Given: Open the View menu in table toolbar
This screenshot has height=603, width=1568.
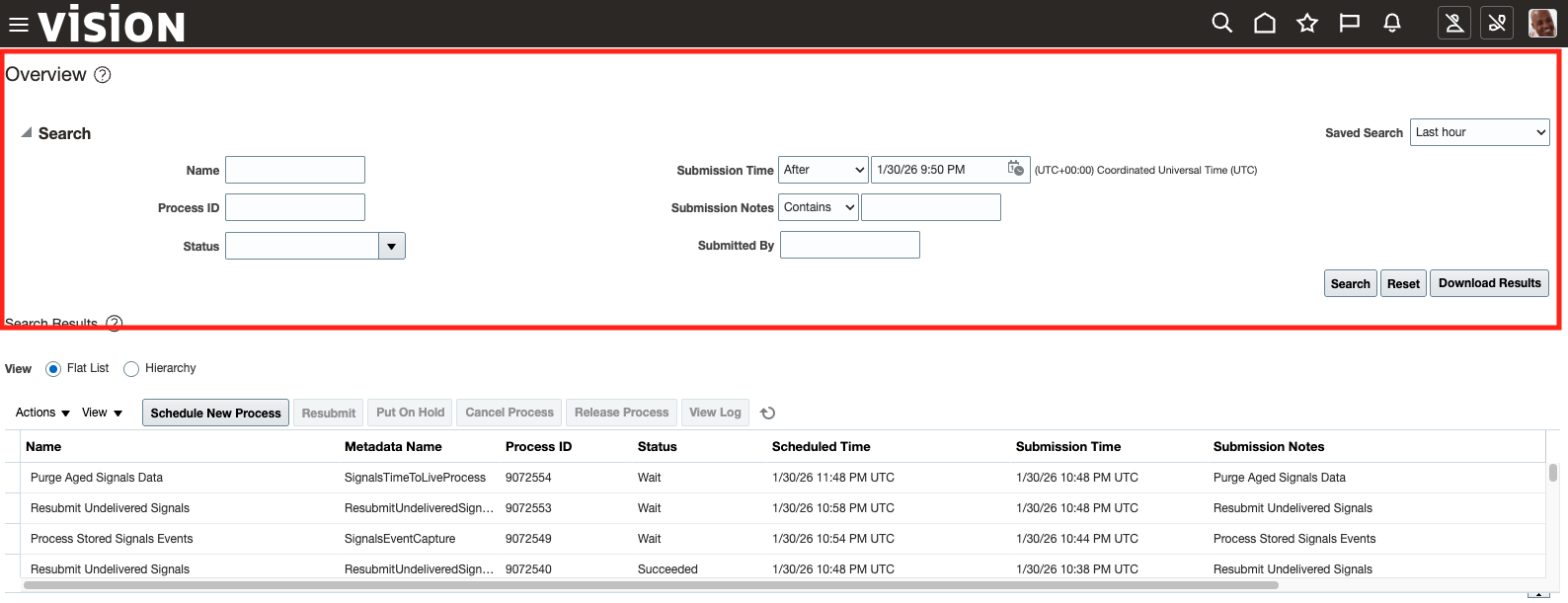Looking at the screenshot, I should pyautogui.click(x=102, y=413).
